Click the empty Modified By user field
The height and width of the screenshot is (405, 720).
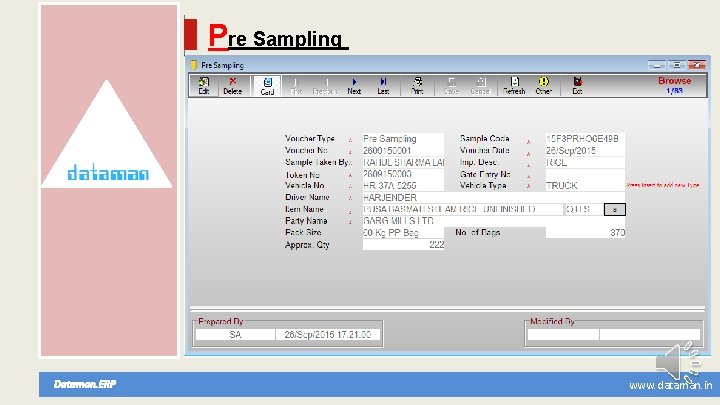[x=563, y=335]
